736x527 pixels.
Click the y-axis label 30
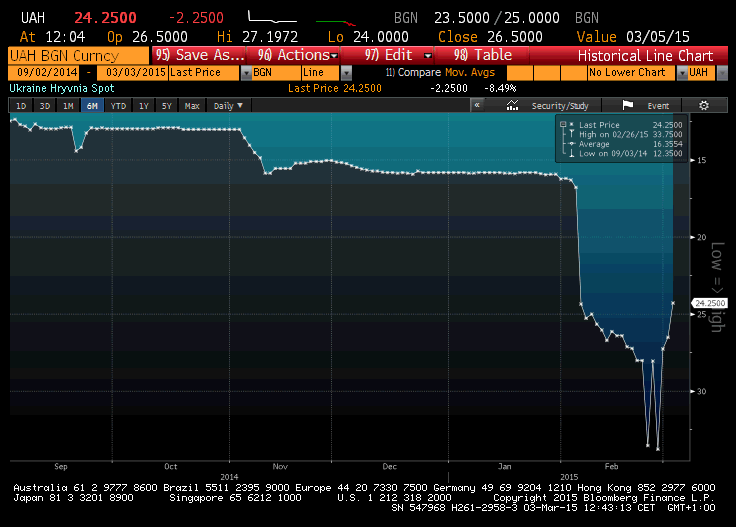coord(701,391)
